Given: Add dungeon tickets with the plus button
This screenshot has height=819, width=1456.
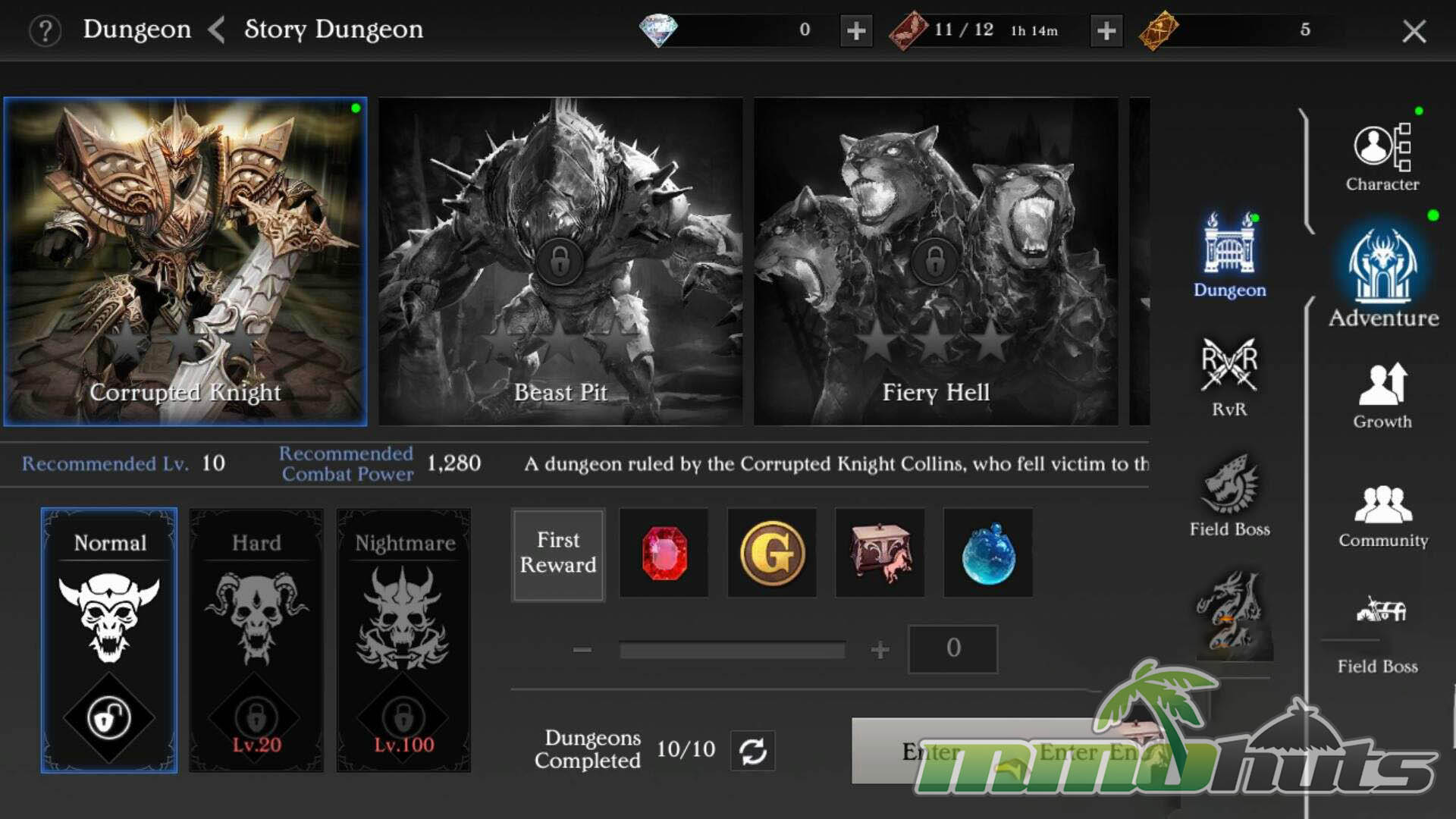Looking at the screenshot, I should [1106, 31].
